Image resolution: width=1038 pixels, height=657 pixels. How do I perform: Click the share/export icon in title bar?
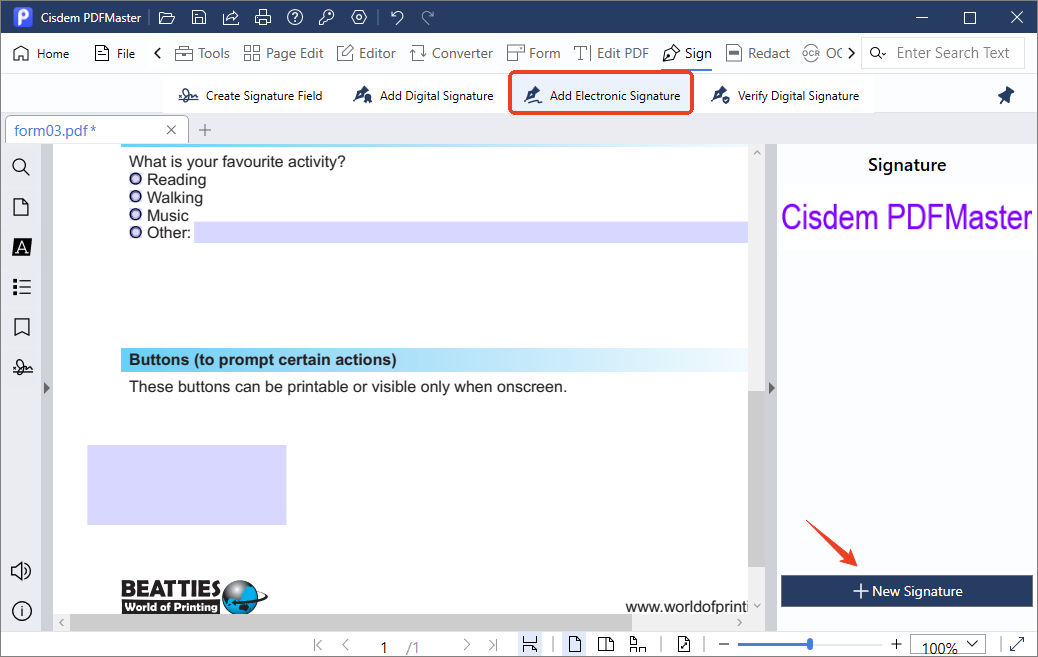coord(230,18)
